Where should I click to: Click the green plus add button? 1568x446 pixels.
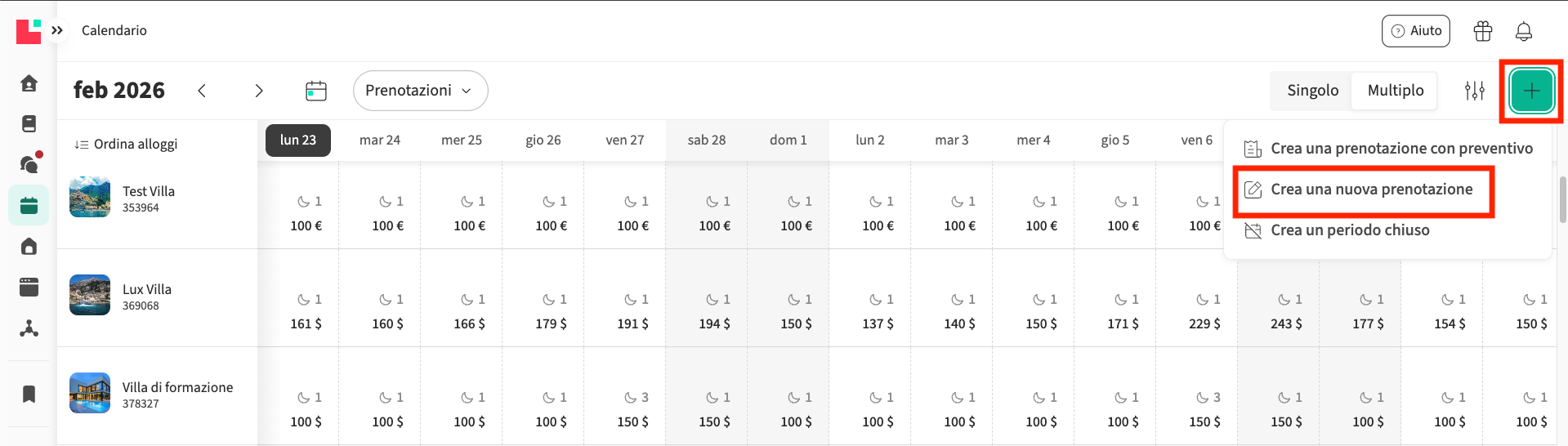pos(1531,91)
